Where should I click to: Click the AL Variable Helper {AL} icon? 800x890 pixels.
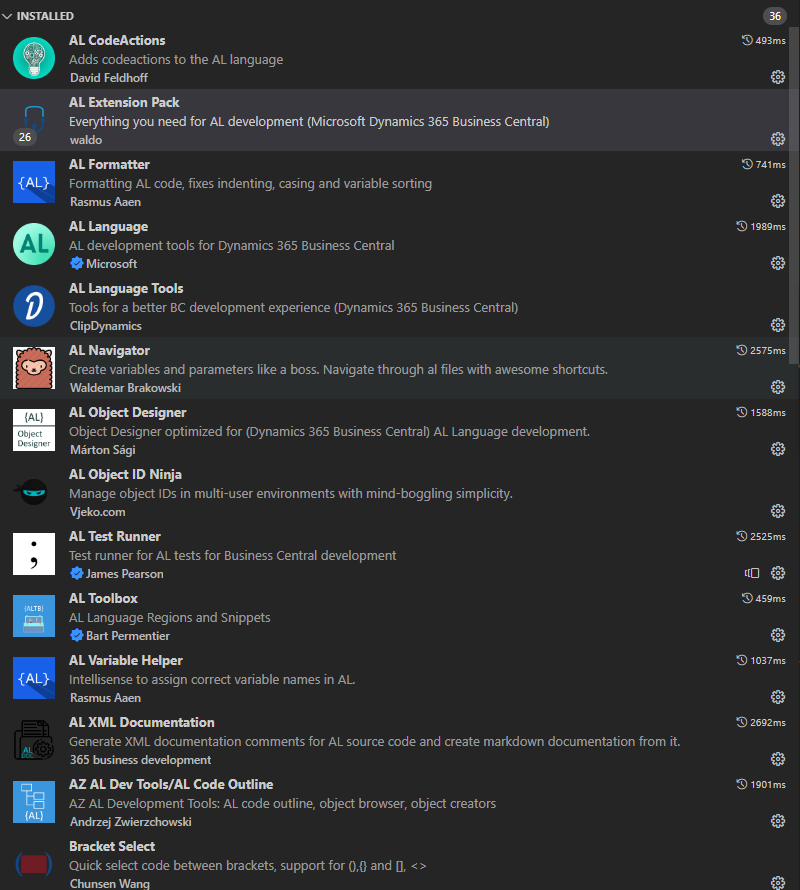pos(34,678)
